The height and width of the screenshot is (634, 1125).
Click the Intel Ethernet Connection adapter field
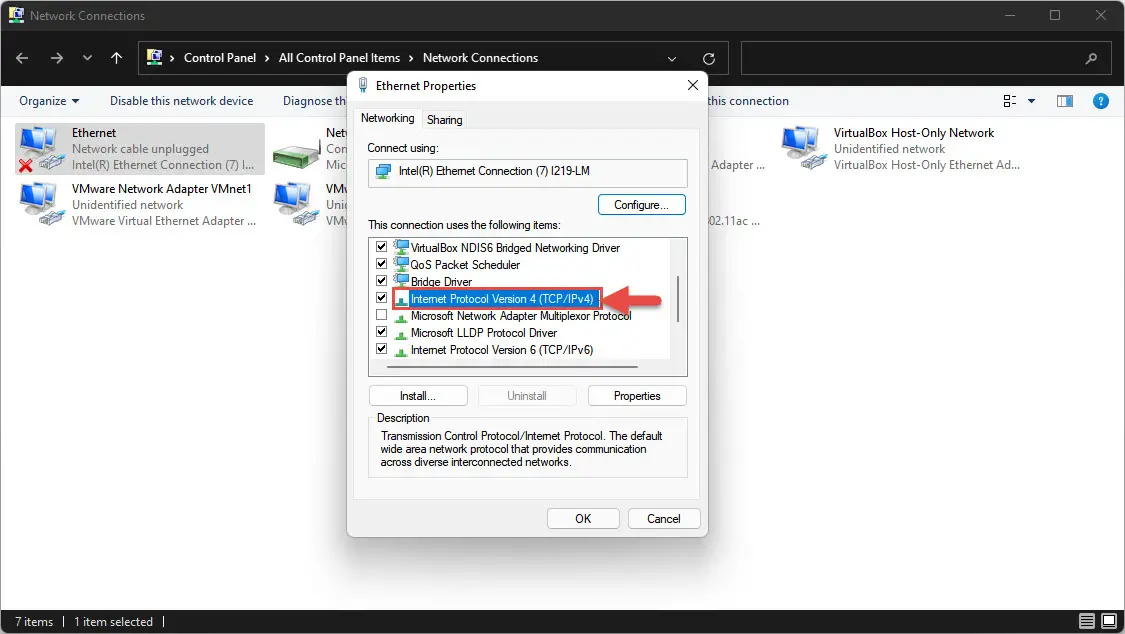[x=527, y=173]
